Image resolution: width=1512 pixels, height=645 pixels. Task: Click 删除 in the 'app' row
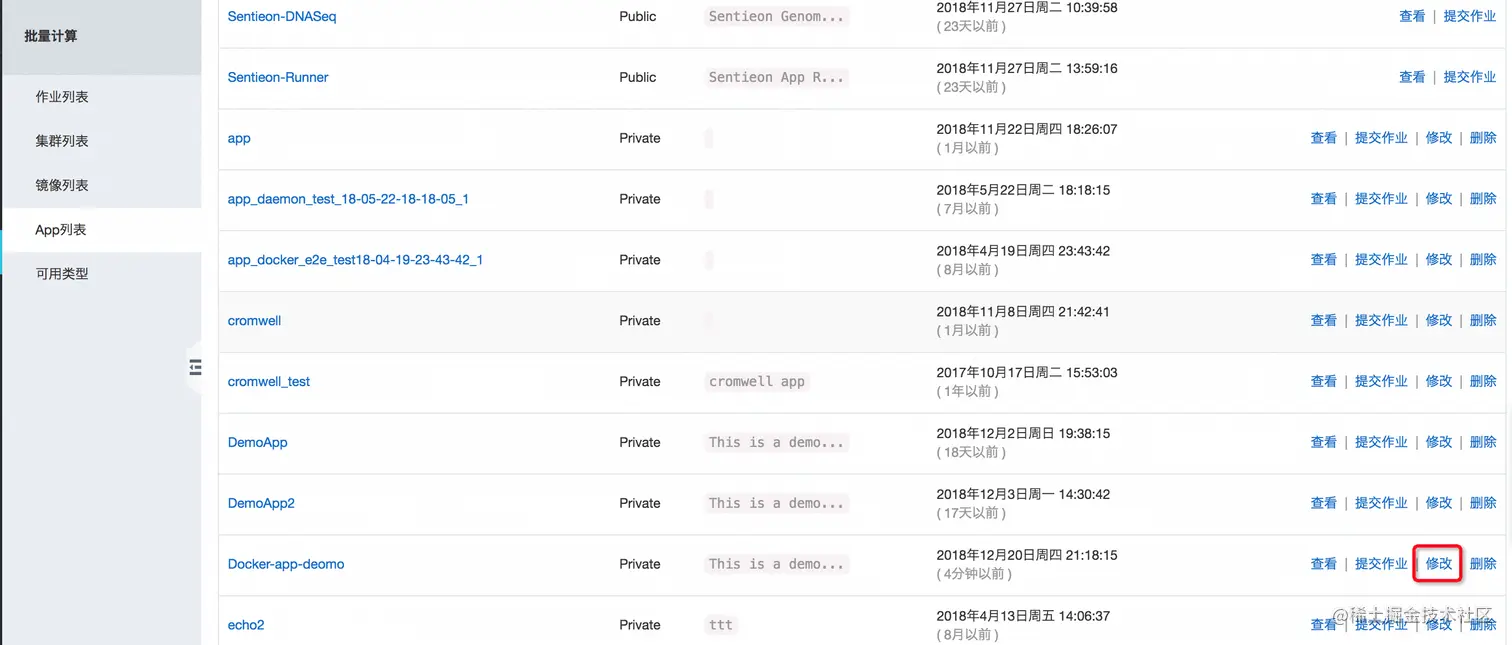click(x=1483, y=138)
